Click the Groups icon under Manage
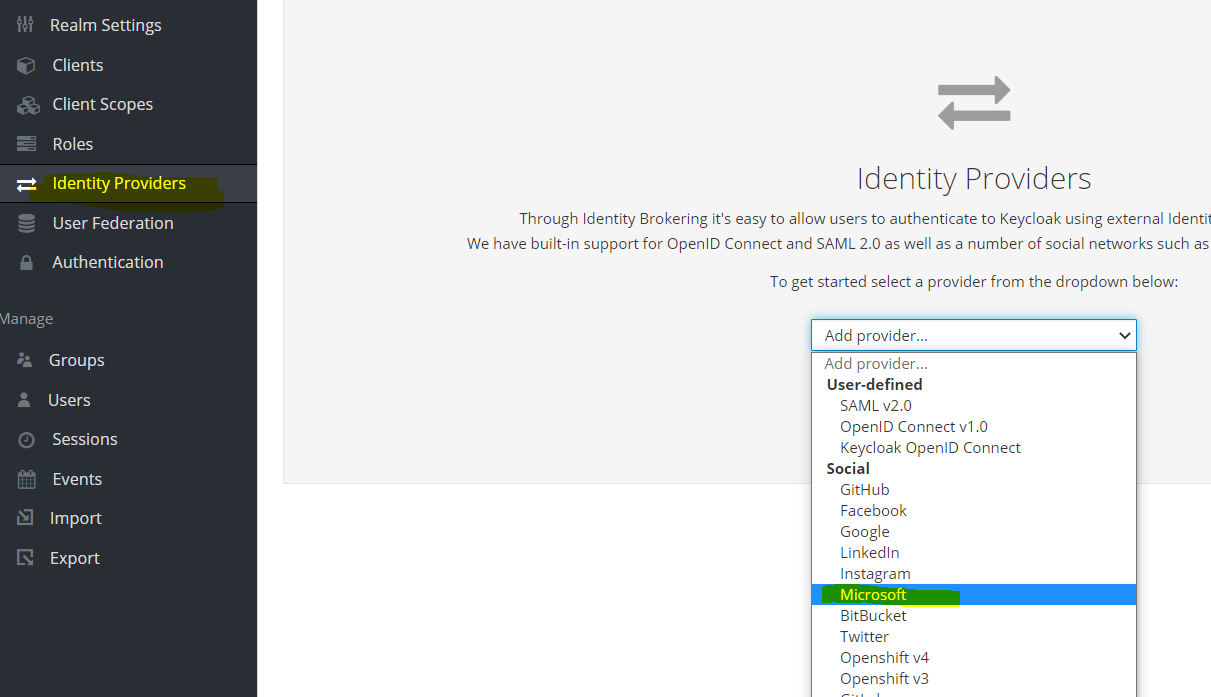1211x697 pixels. pyautogui.click(x=24, y=359)
